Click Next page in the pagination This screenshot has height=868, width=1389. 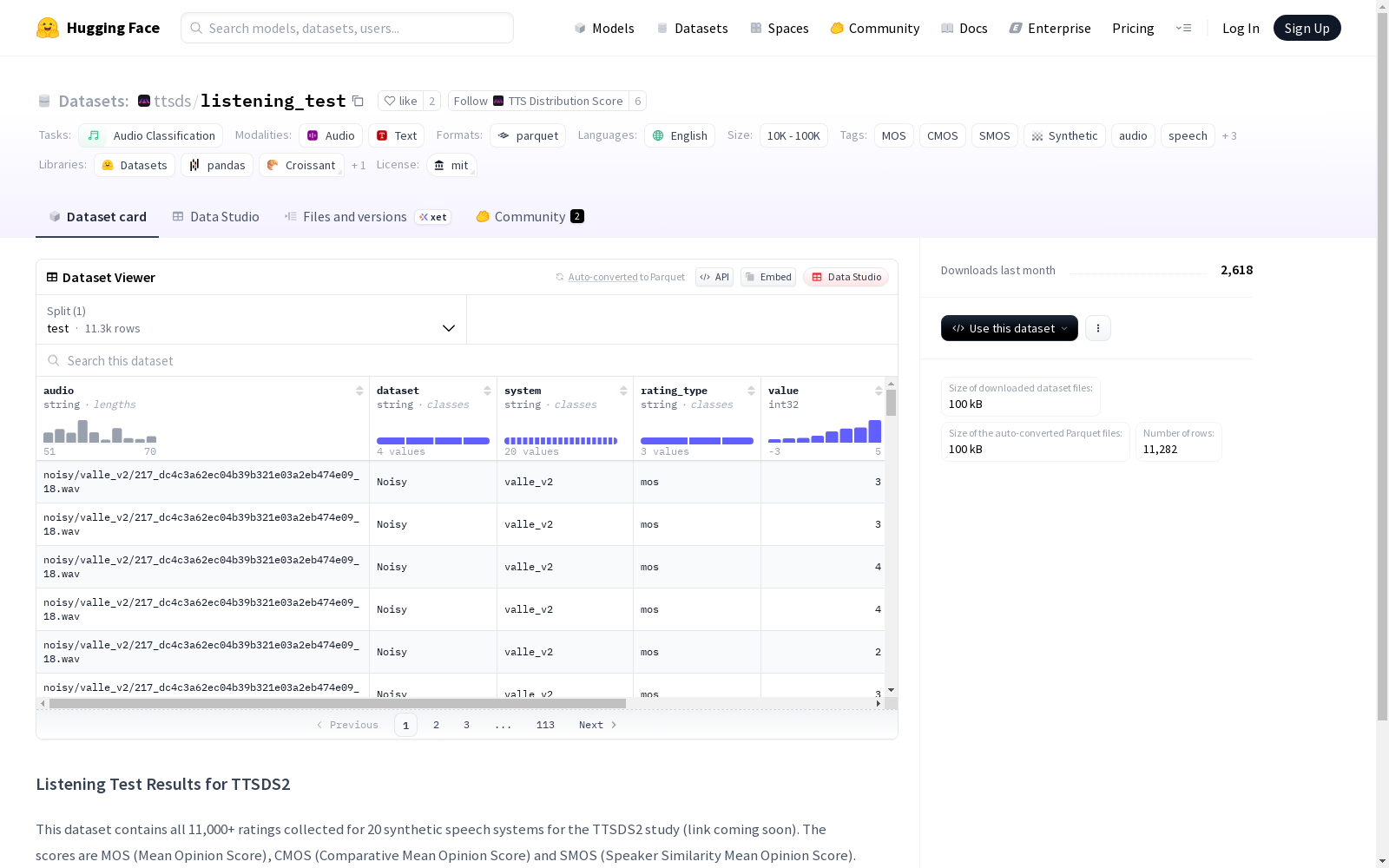tap(598, 725)
